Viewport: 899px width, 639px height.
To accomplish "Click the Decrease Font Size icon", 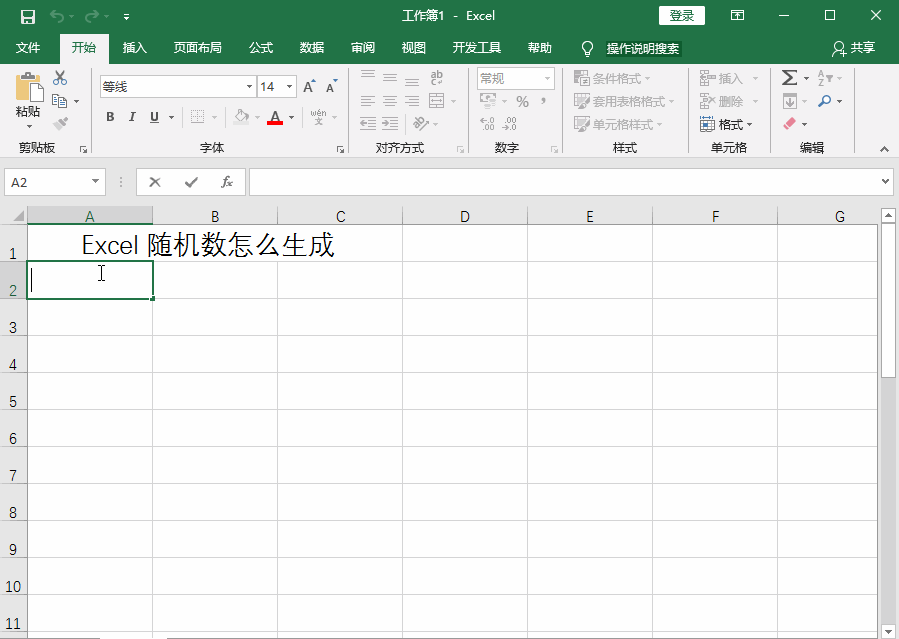I will tap(331, 87).
